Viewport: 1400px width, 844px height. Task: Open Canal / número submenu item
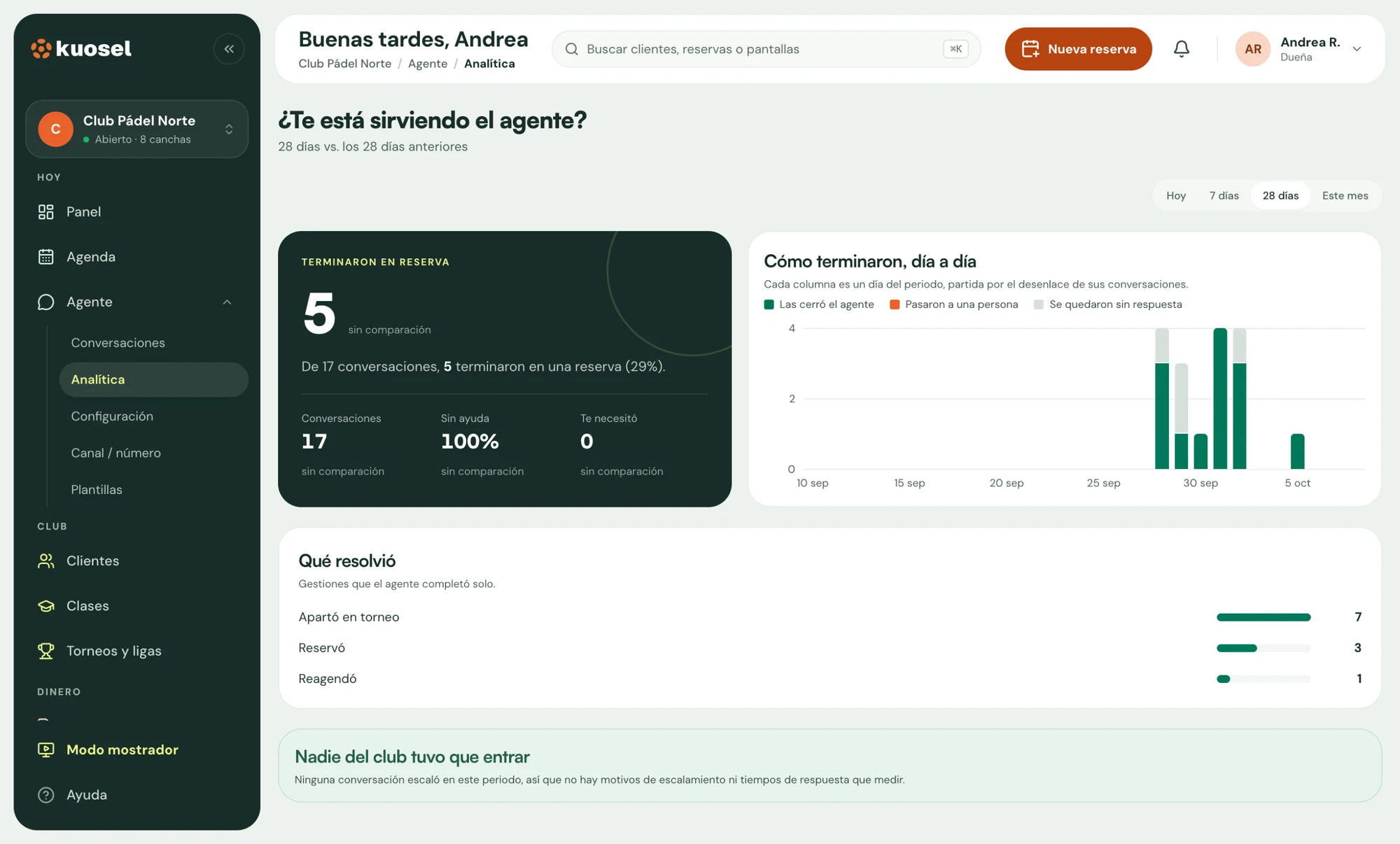pyautogui.click(x=154, y=453)
